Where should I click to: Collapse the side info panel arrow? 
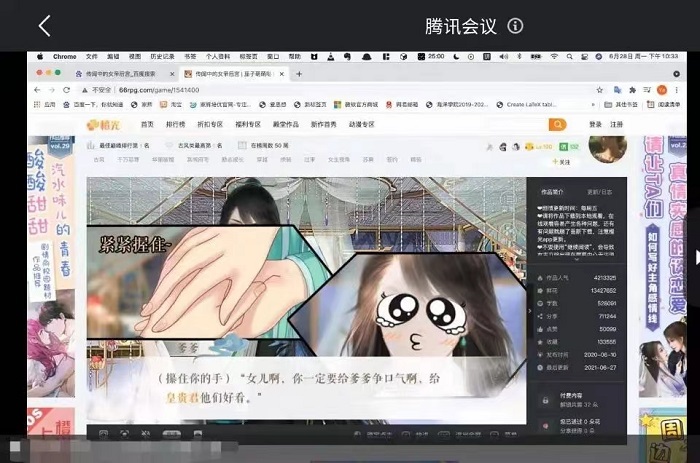tap(529, 311)
